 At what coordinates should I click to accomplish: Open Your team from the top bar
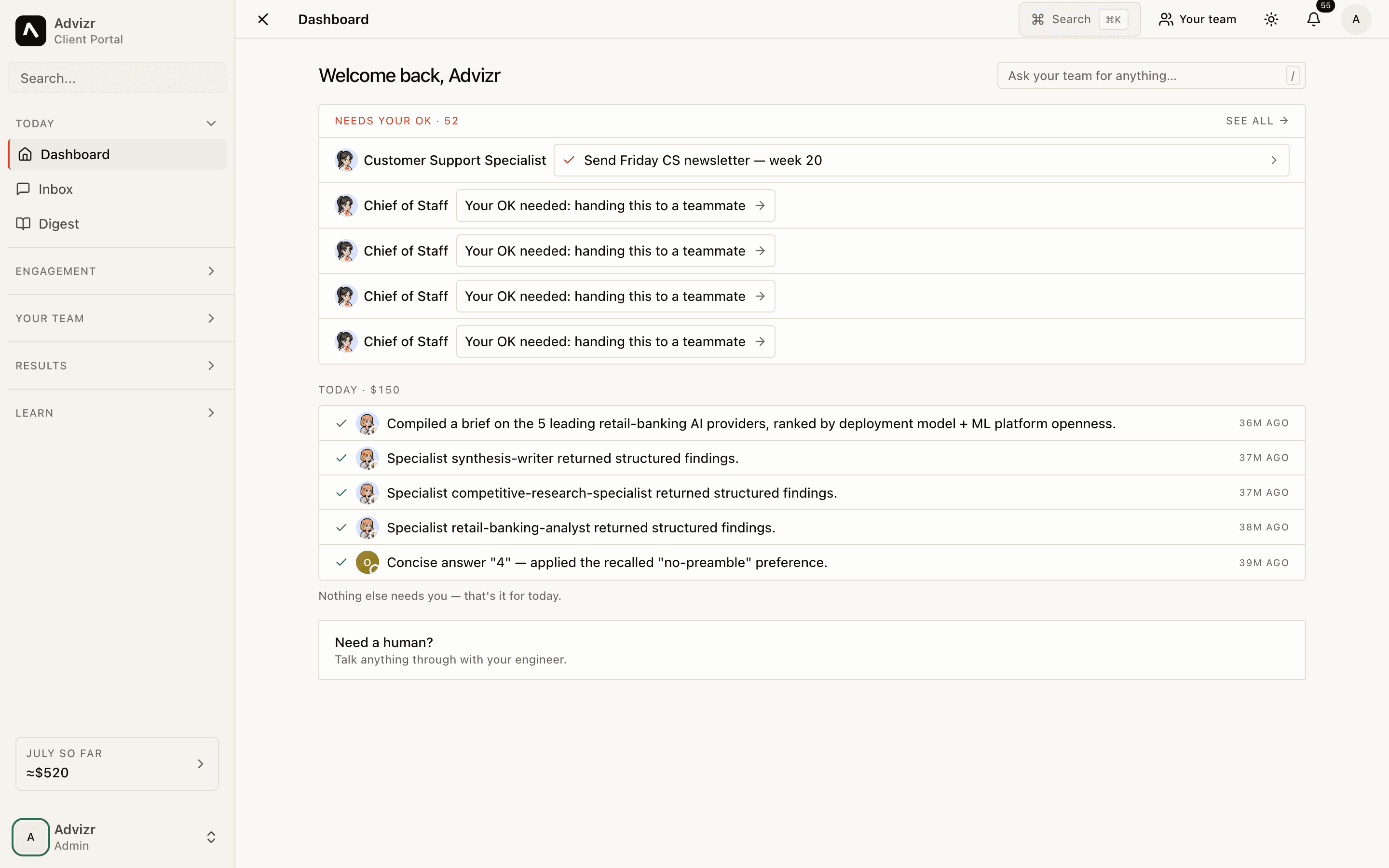point(1198,19)
